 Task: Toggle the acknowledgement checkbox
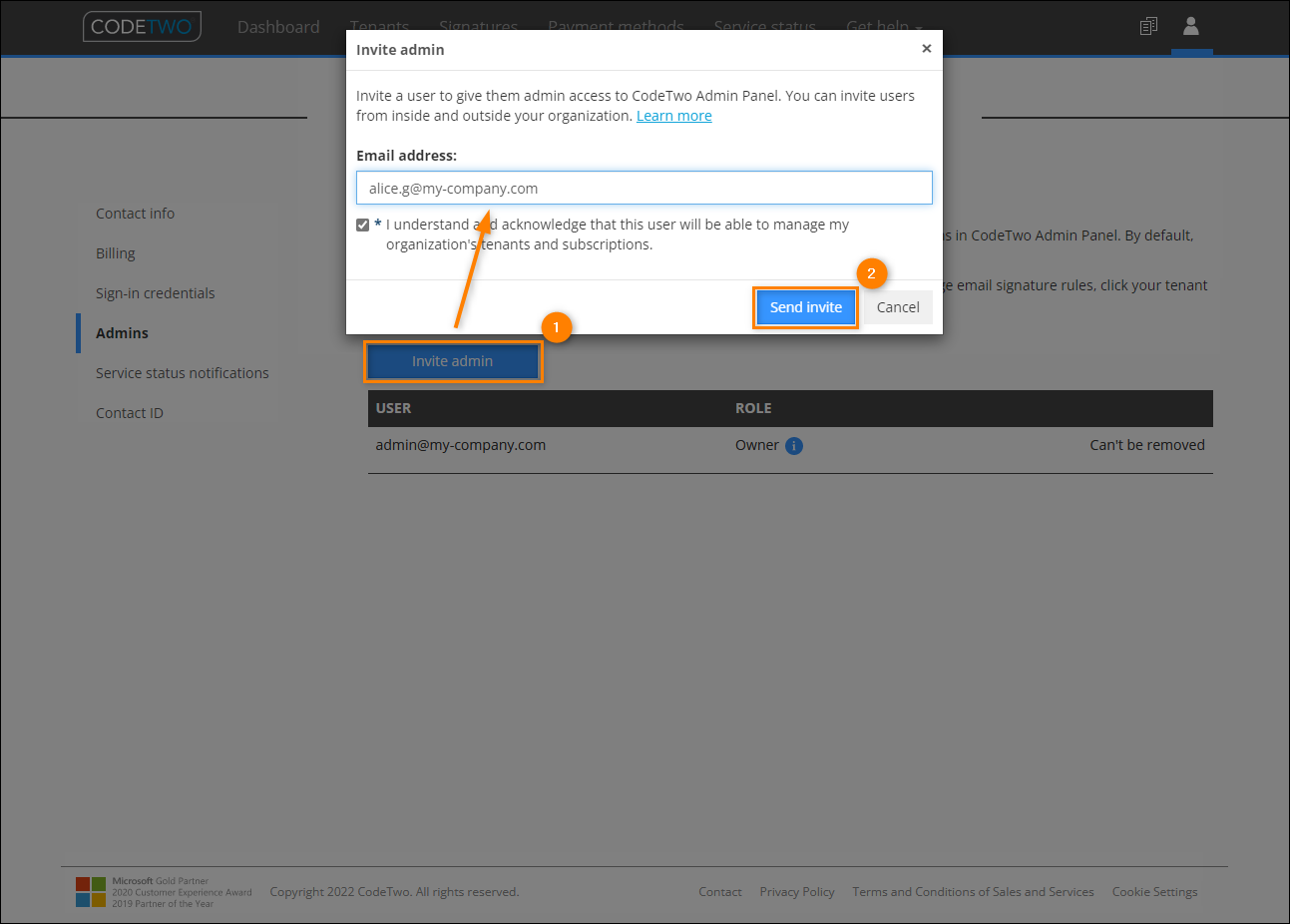363,225
